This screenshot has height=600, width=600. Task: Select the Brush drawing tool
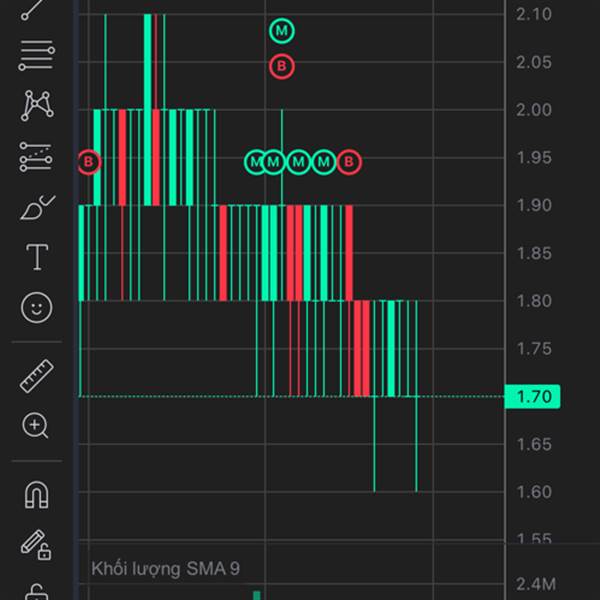tap(38, 207)
